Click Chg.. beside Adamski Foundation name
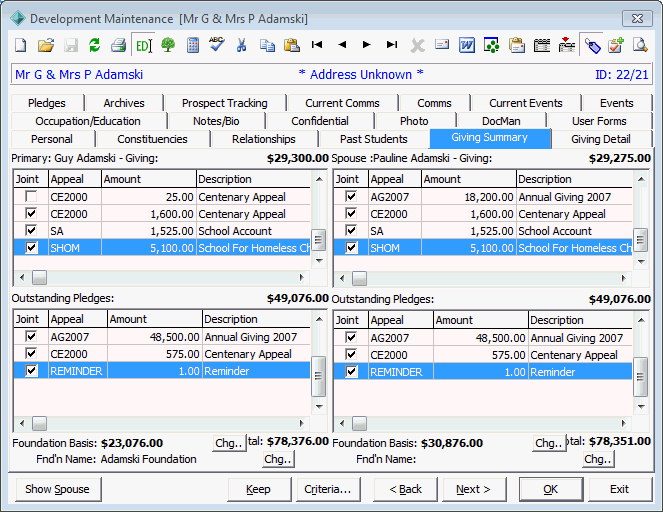The image size is (663, 512). (277, 459)
